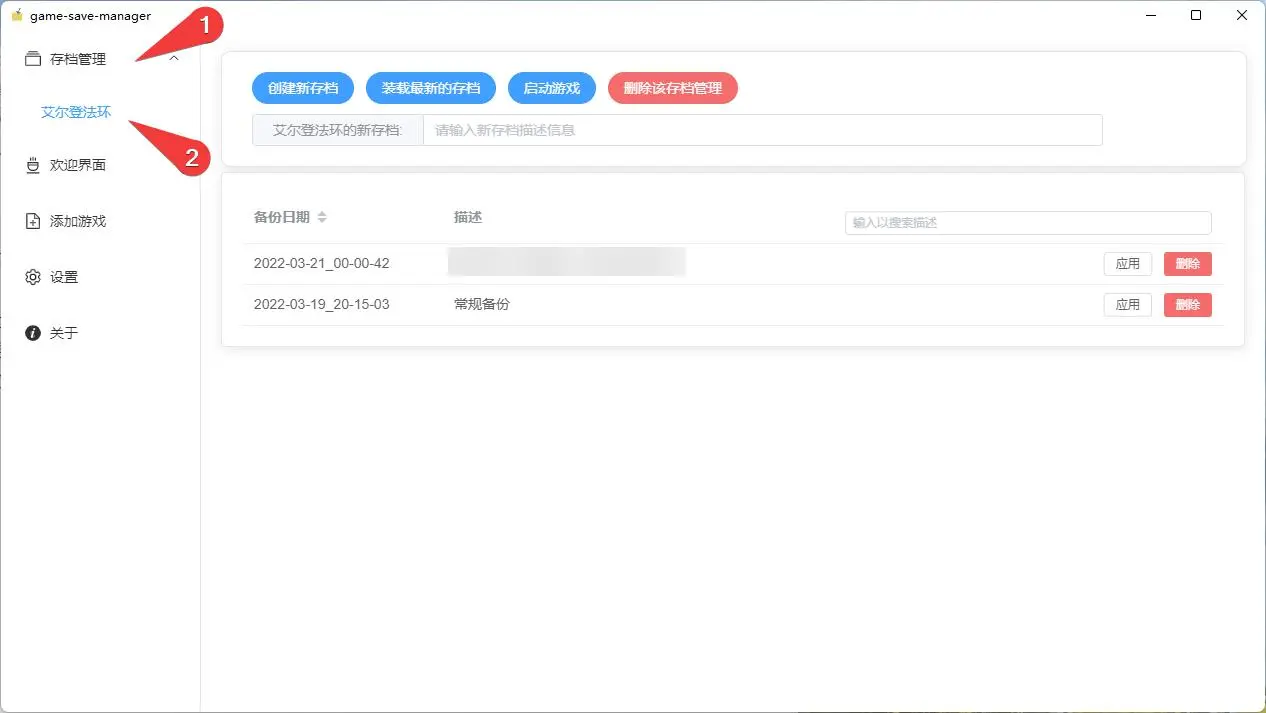Open the 关于 page
The width and height of the screenshot is (1266, 713).
(x=64, y=333)
